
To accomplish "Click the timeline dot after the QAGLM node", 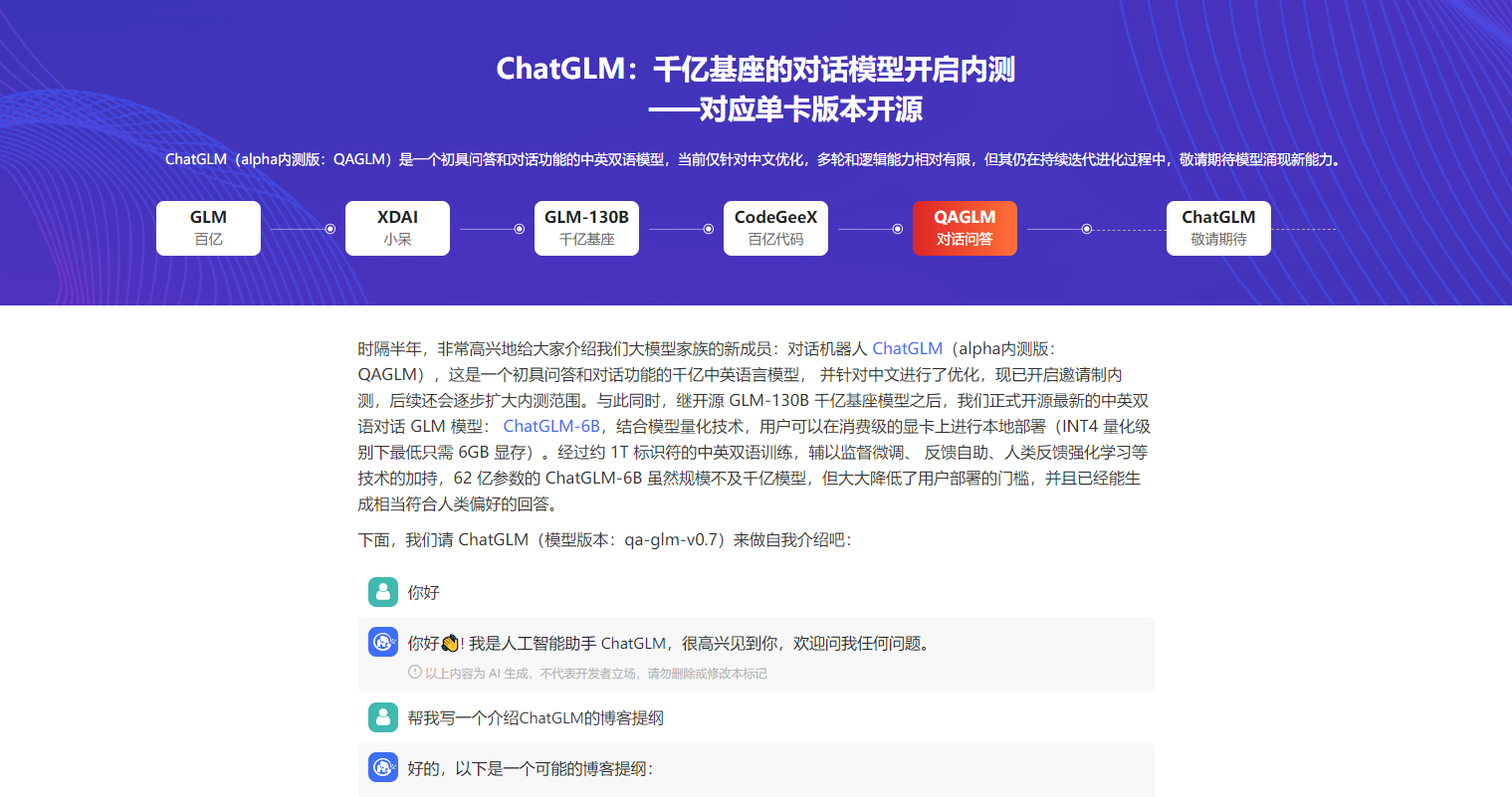I will pos(1087,228).
